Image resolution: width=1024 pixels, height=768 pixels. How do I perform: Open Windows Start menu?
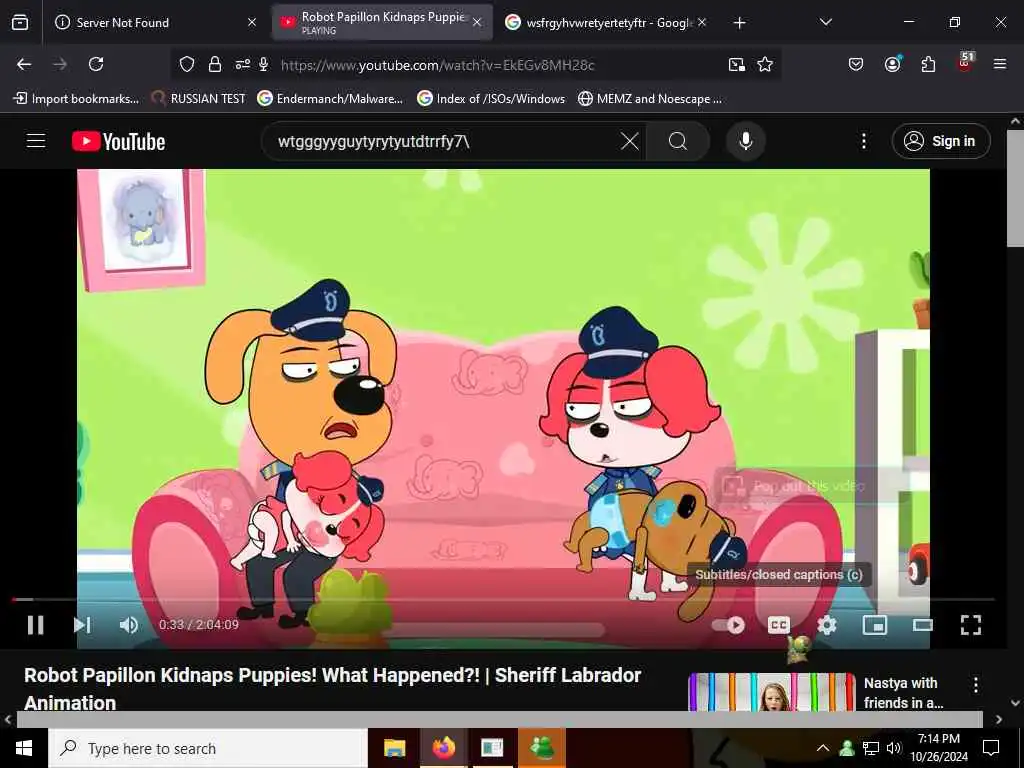[x=24, y=748]
